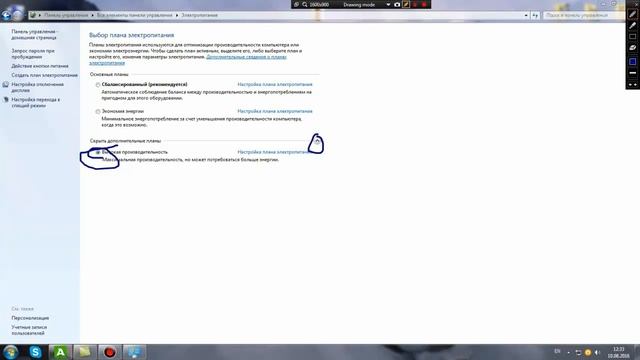Screen dimensions: 640x360
Task: Click the orange tray notification icon
Action: tap(588, 352)
